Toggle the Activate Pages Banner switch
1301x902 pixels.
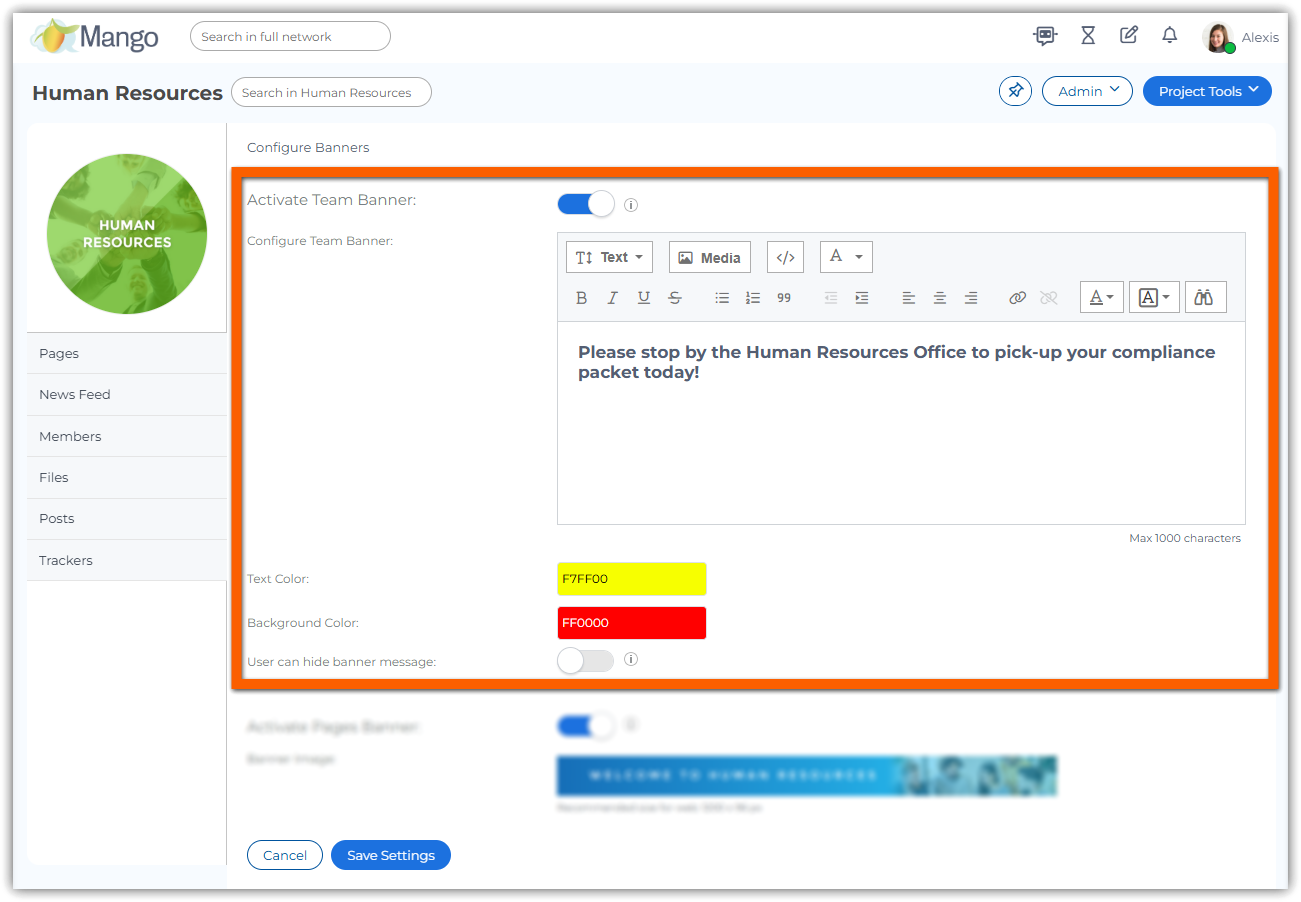[586, 726]
